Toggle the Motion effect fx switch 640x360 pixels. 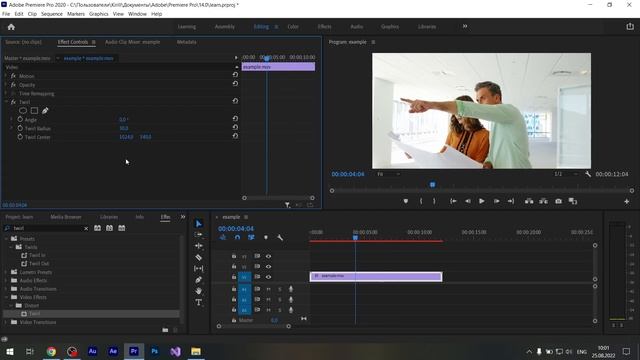(13, 76)
